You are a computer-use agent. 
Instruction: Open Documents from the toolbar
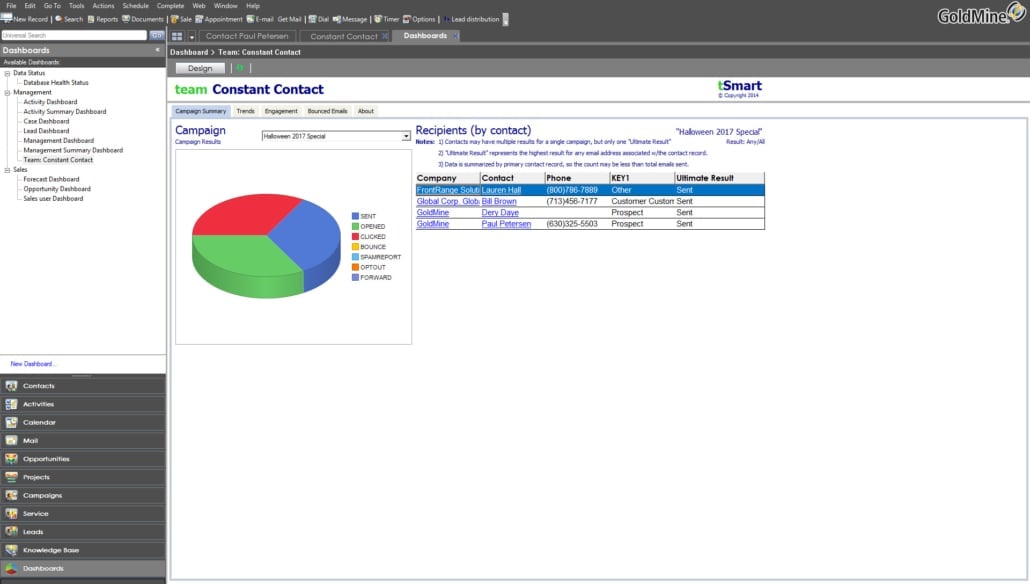[143, 20]
